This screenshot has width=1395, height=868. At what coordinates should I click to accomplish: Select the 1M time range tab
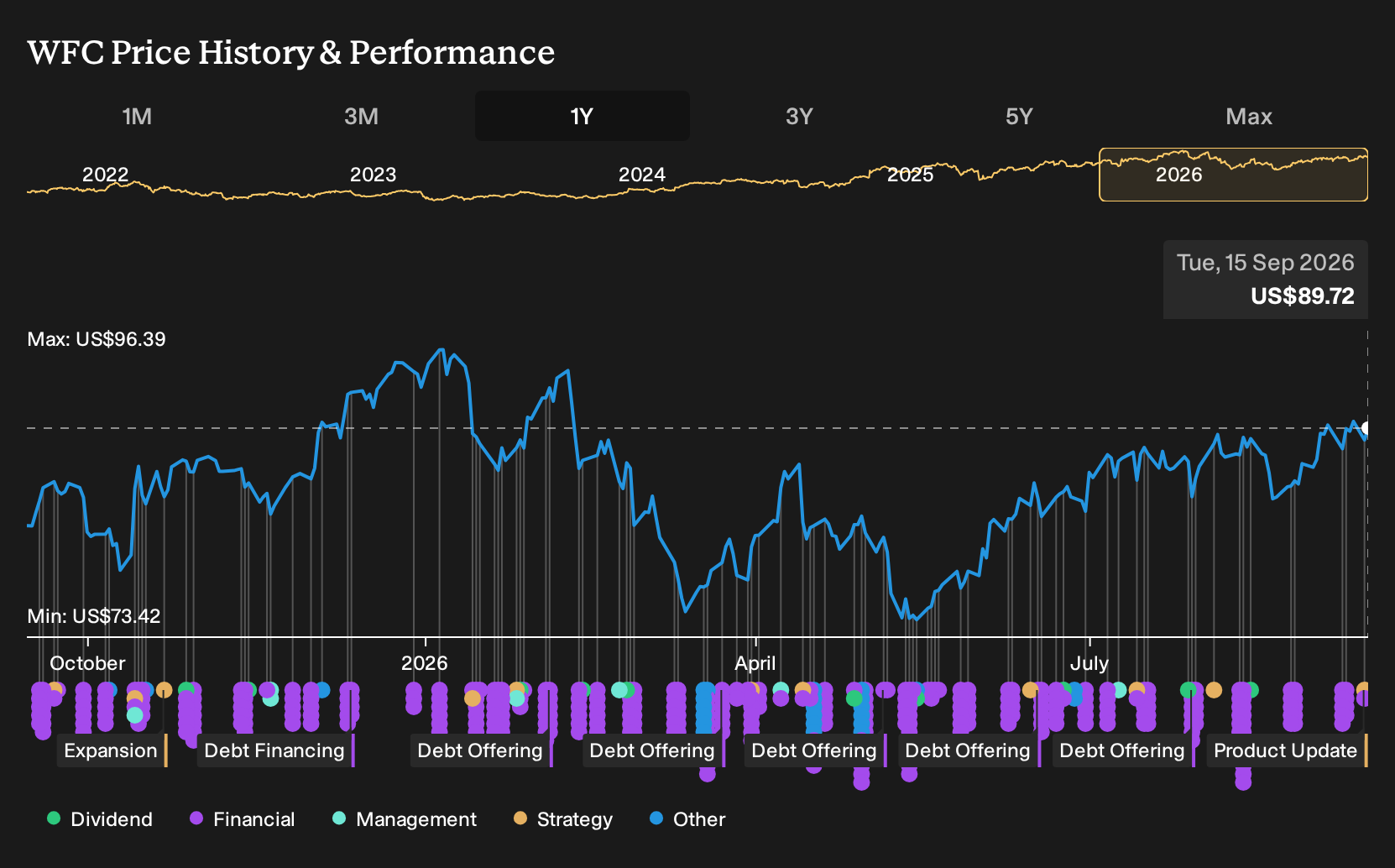tap(137, 116)
